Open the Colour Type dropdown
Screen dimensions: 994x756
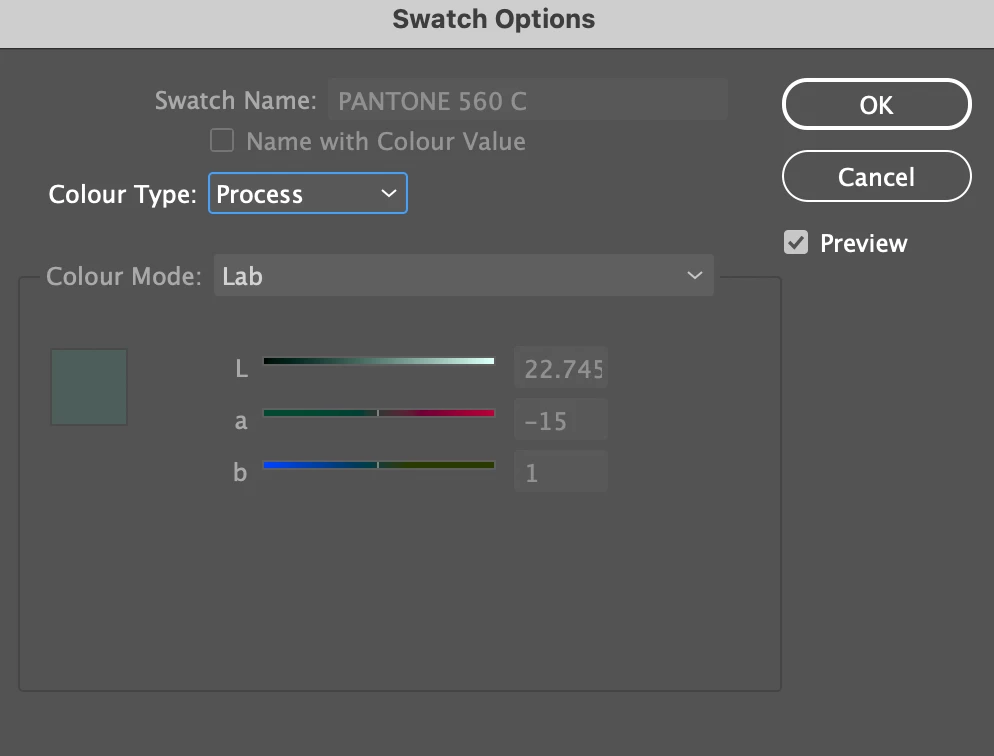click(308, 194)
